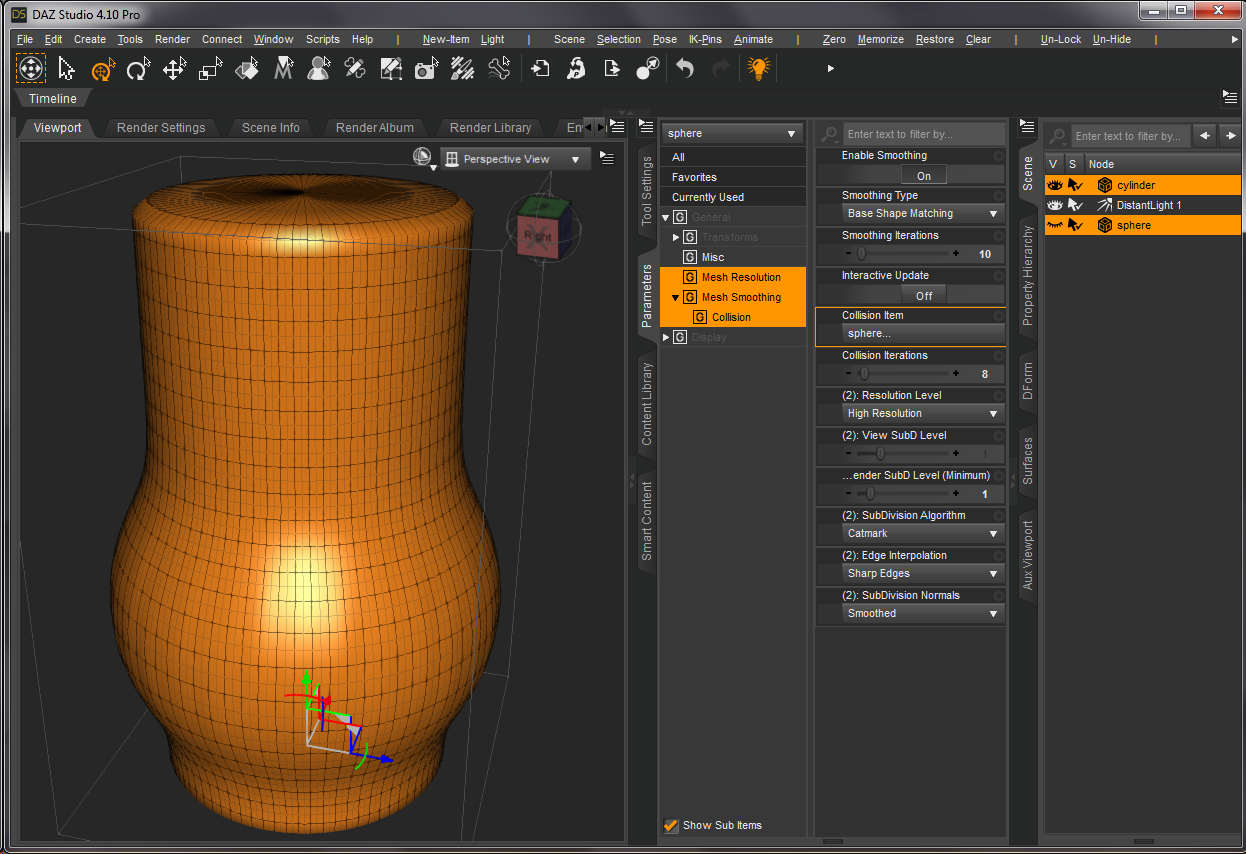Open the Render menu

pos(172,40)
